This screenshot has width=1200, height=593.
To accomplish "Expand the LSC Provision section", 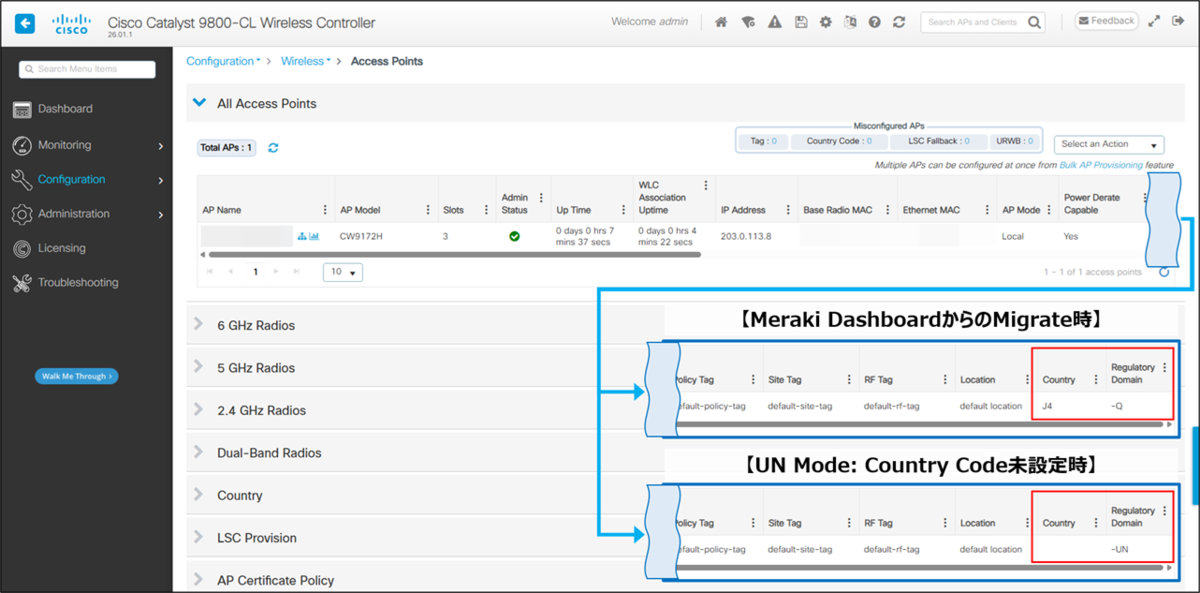I will tap(198, 537).
